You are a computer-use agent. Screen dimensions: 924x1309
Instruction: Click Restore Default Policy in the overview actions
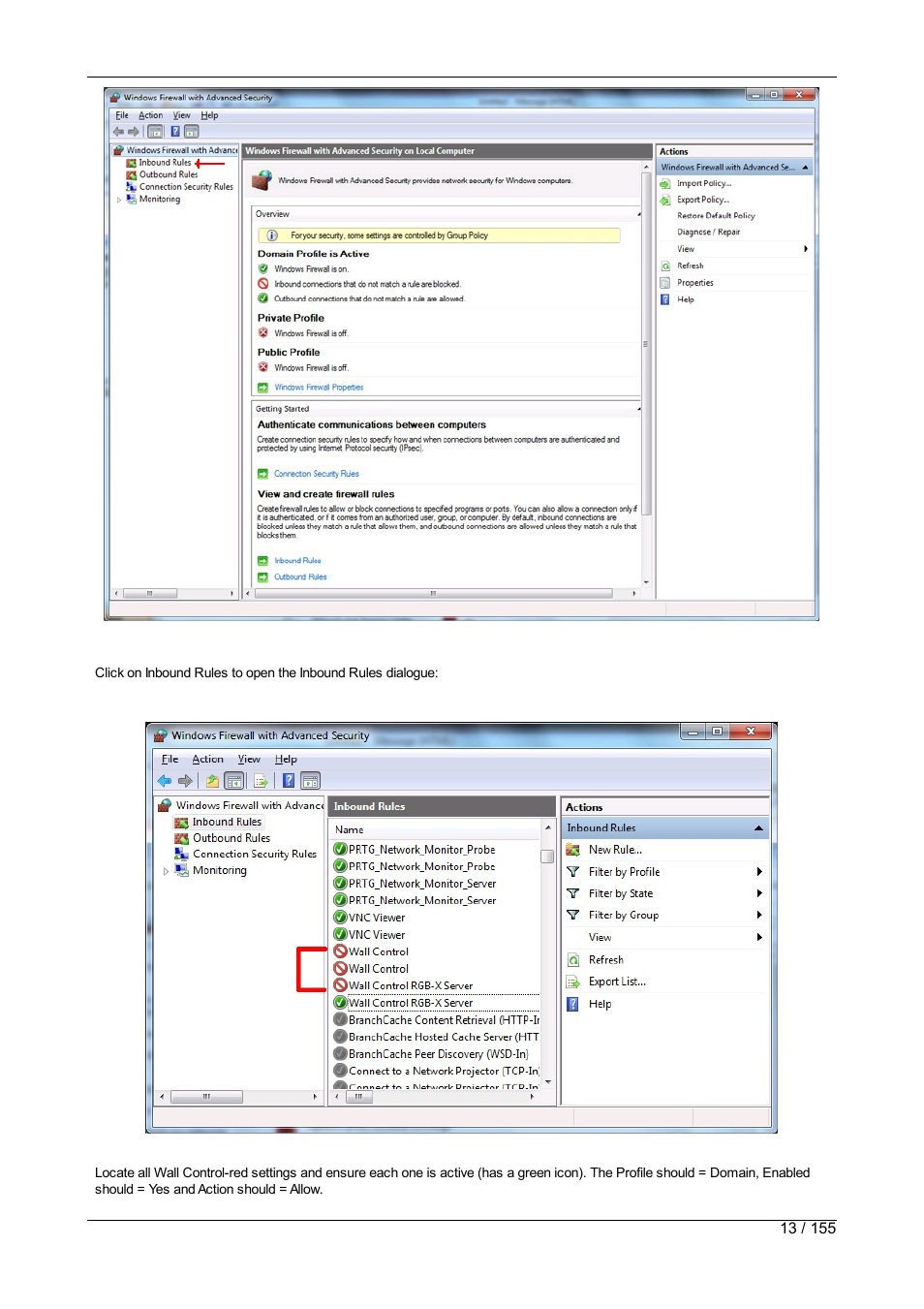[716, 216]
